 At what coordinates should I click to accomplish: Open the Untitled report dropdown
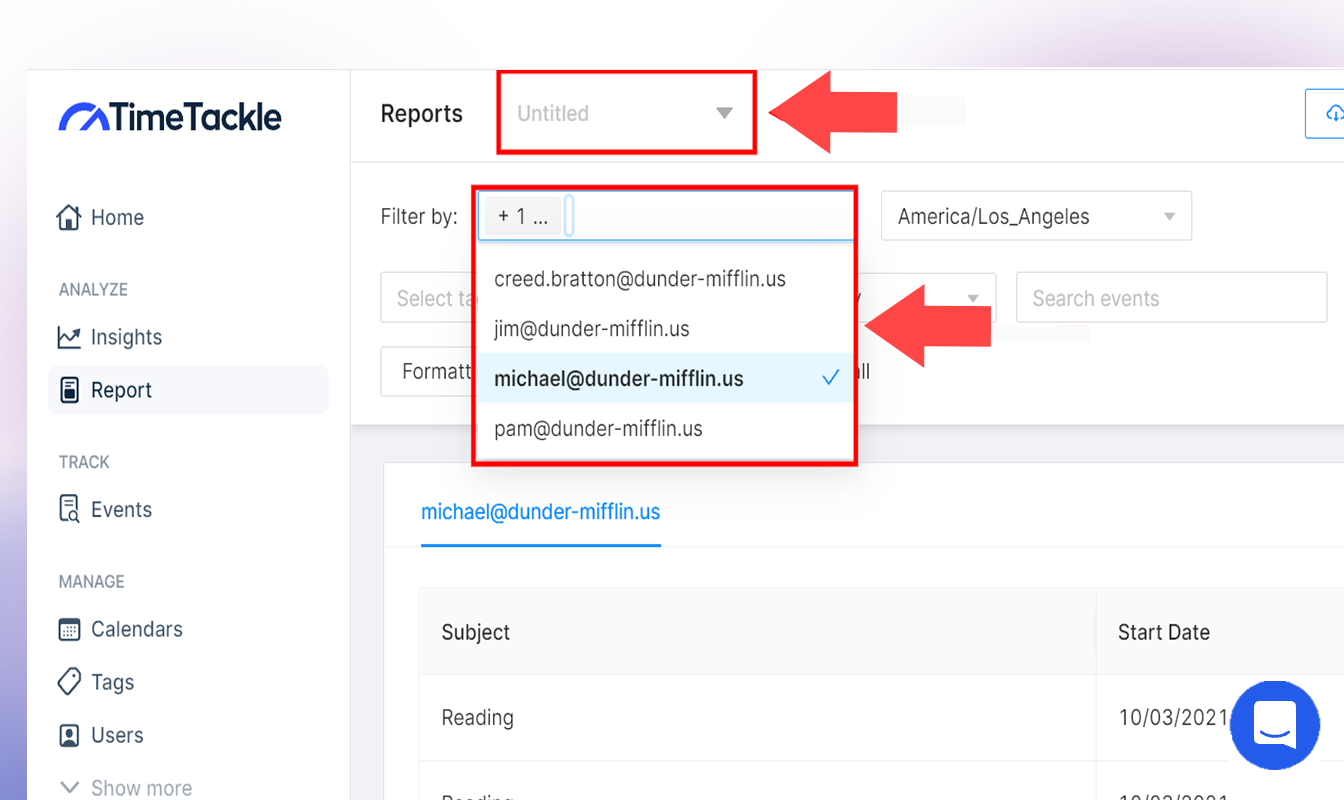coord(626,113)
